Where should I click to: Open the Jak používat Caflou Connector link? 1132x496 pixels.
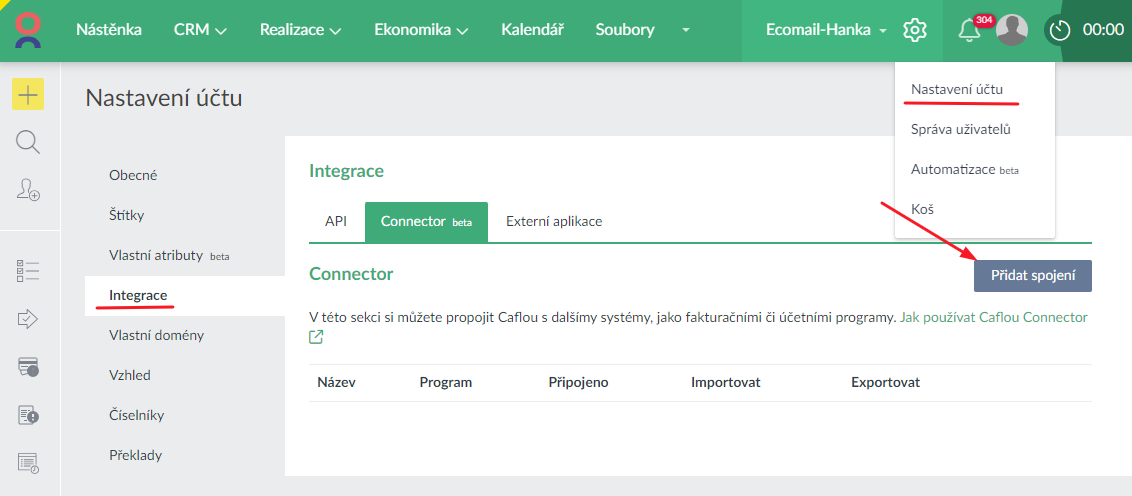click(993, 317)
